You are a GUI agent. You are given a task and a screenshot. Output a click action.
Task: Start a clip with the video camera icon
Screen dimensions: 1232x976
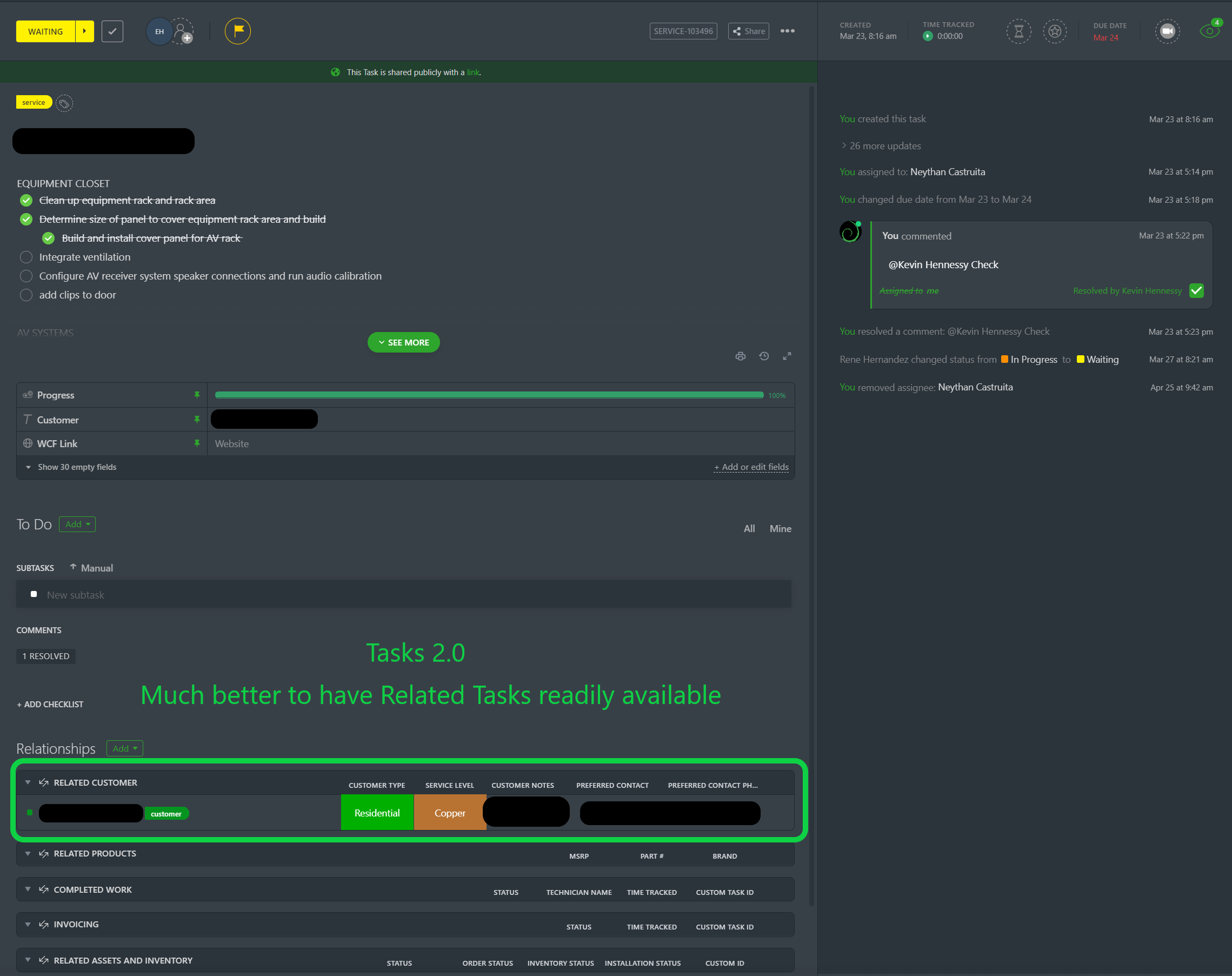(x=1167, y=31)
